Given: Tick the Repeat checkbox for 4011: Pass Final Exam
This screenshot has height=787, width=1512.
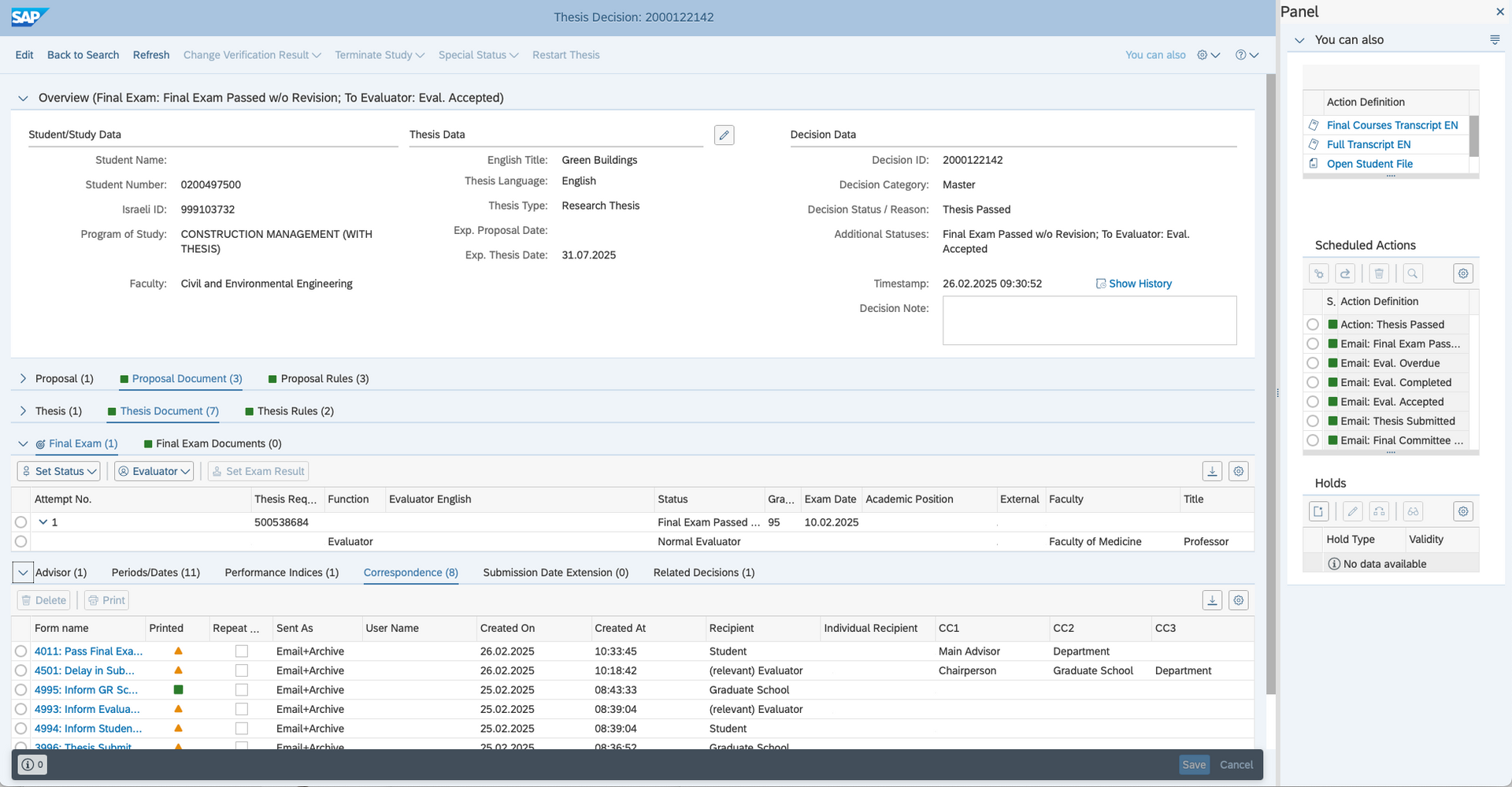Looking at the screenshot, I should click(x=242, y=652).
